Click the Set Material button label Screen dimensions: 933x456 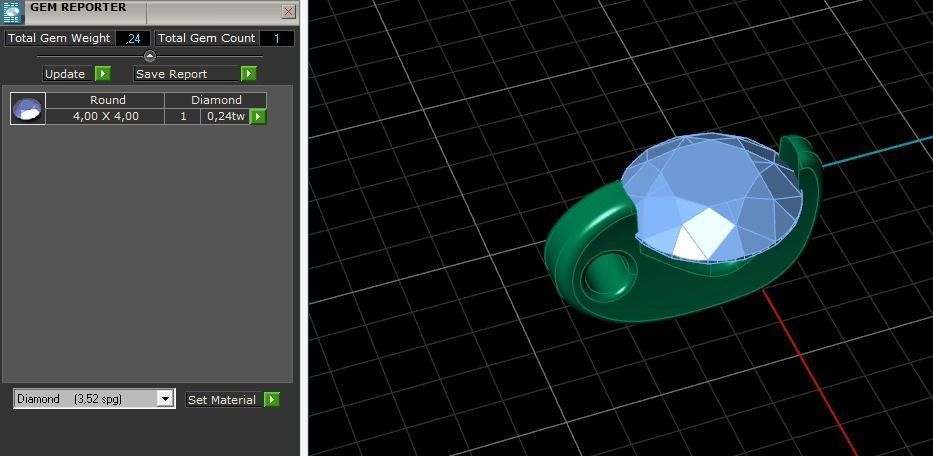[222, 400]
